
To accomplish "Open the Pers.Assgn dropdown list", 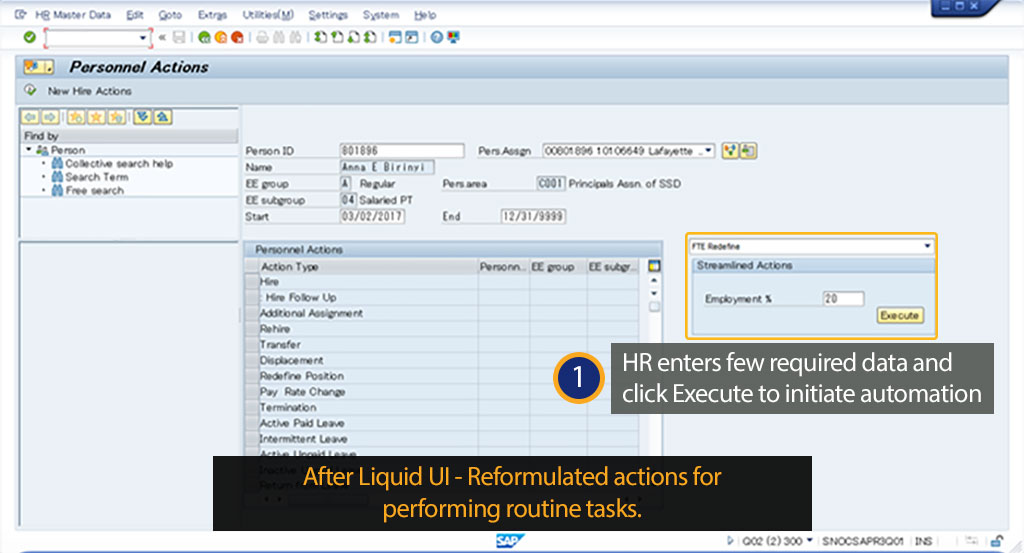I will pyautogui.click(x=708, y=151).
